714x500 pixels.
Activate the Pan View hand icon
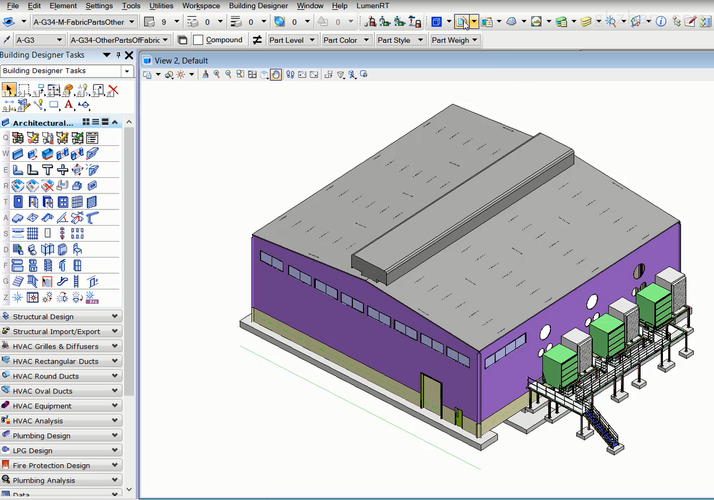click(276, 75)
